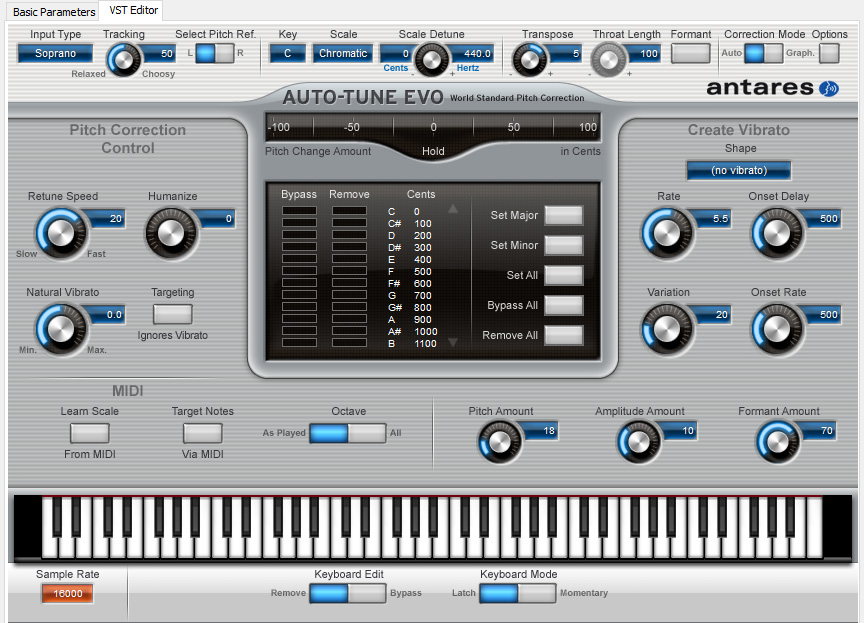
Task: Click the Formant Amount value 70
Action: click(819, 431)
